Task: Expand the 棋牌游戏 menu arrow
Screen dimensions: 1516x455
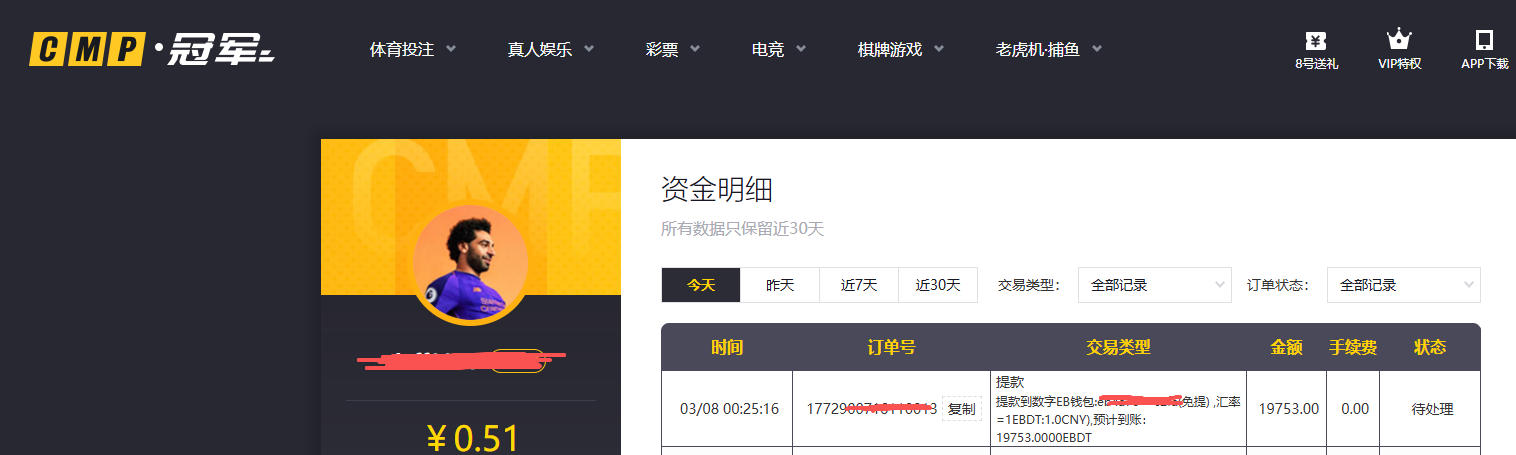Action: coord(940,49)
